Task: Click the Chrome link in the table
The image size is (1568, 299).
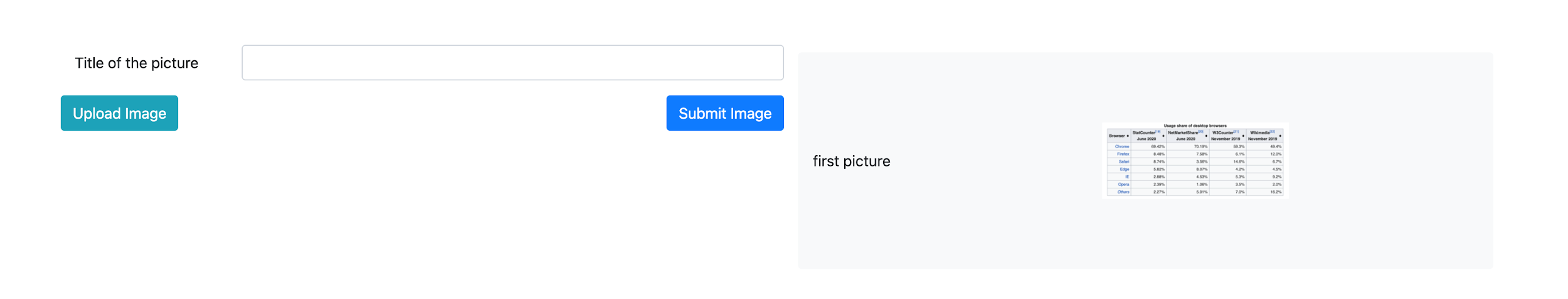Action: (x=1122, y=146)
